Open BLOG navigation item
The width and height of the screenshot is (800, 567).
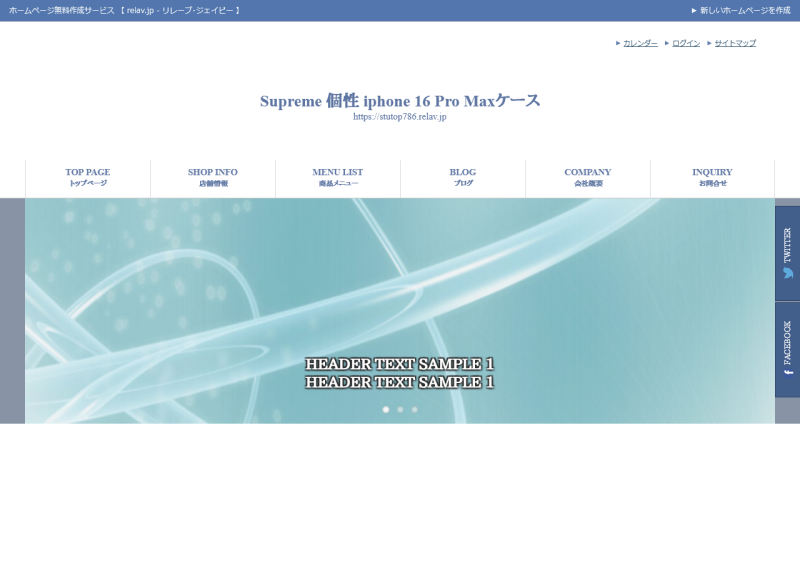[463, 177]
